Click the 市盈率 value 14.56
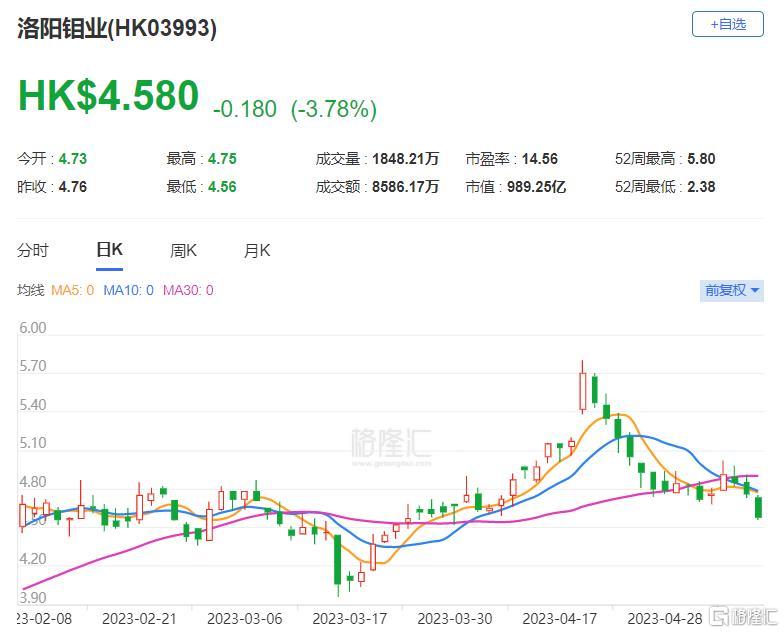Viewport: 784px width, 633px height. (x=540, y=159)
